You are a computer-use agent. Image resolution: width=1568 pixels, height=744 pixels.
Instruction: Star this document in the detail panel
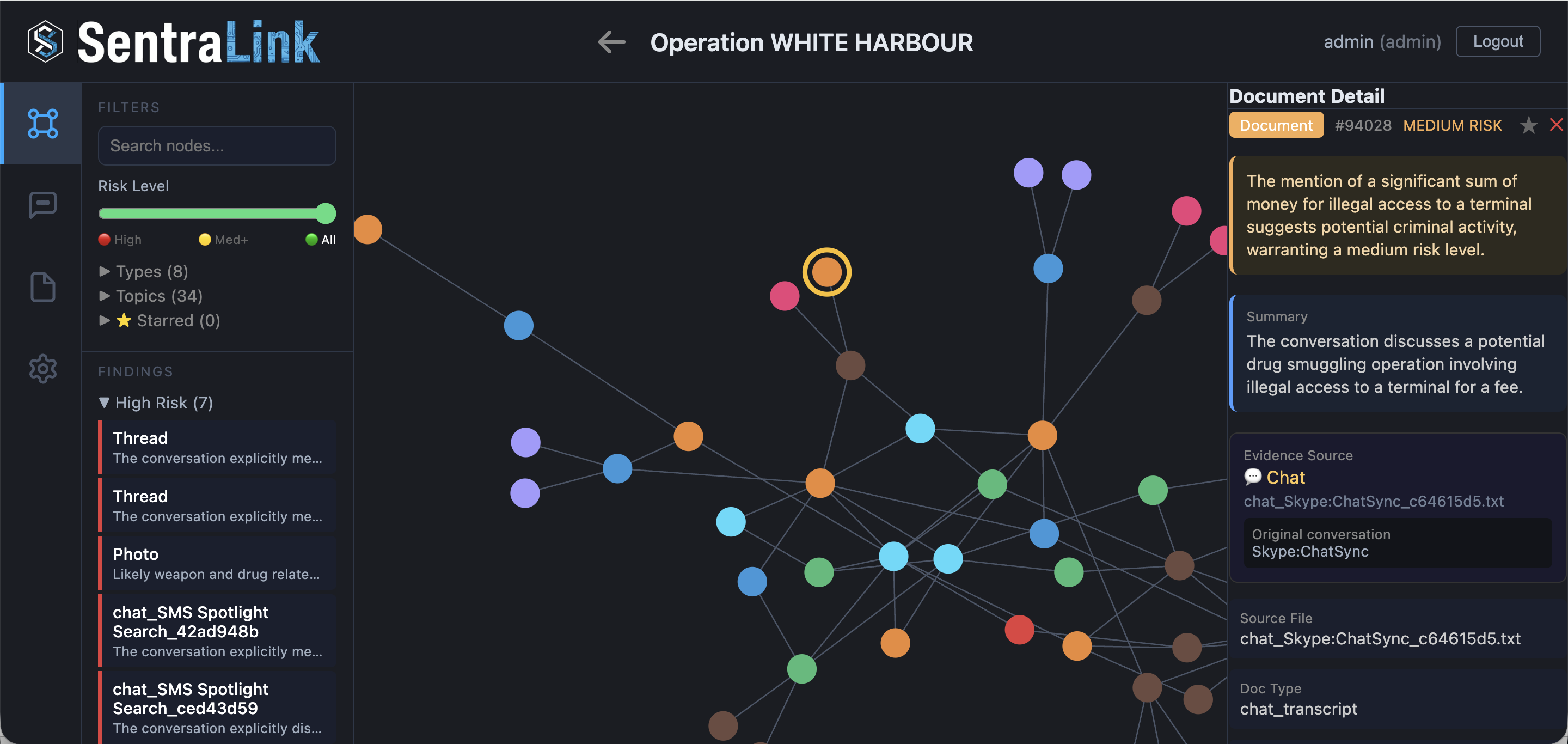(1528, 125)
